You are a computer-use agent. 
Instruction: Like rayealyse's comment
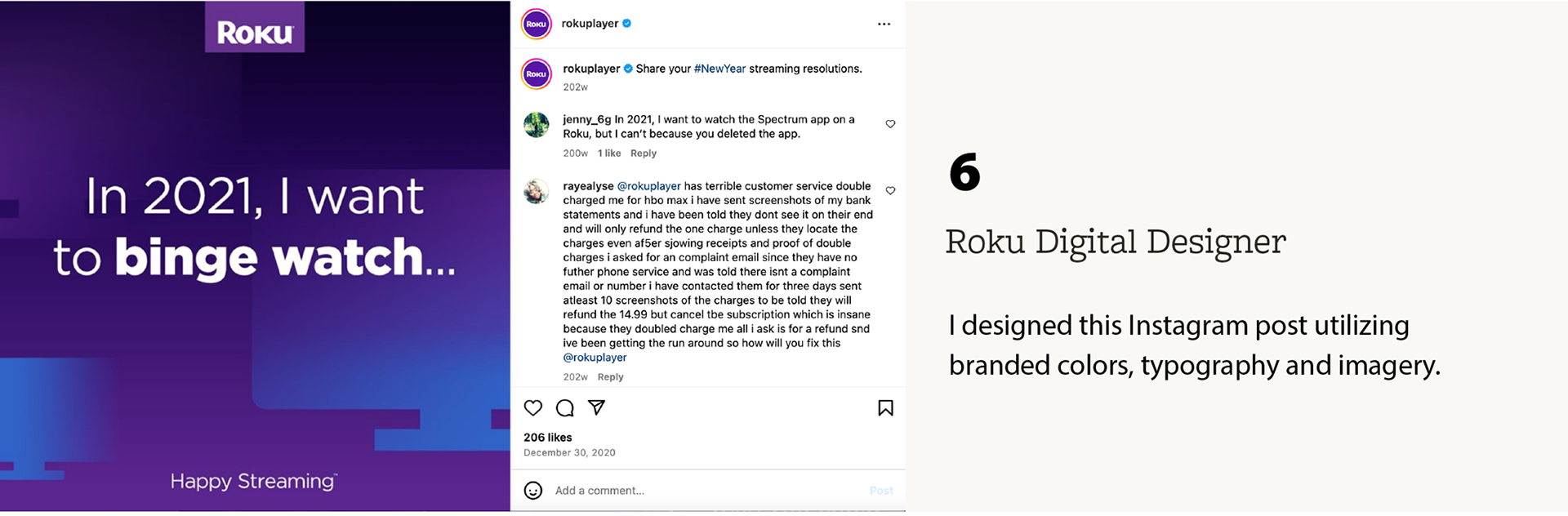point(890,191)
